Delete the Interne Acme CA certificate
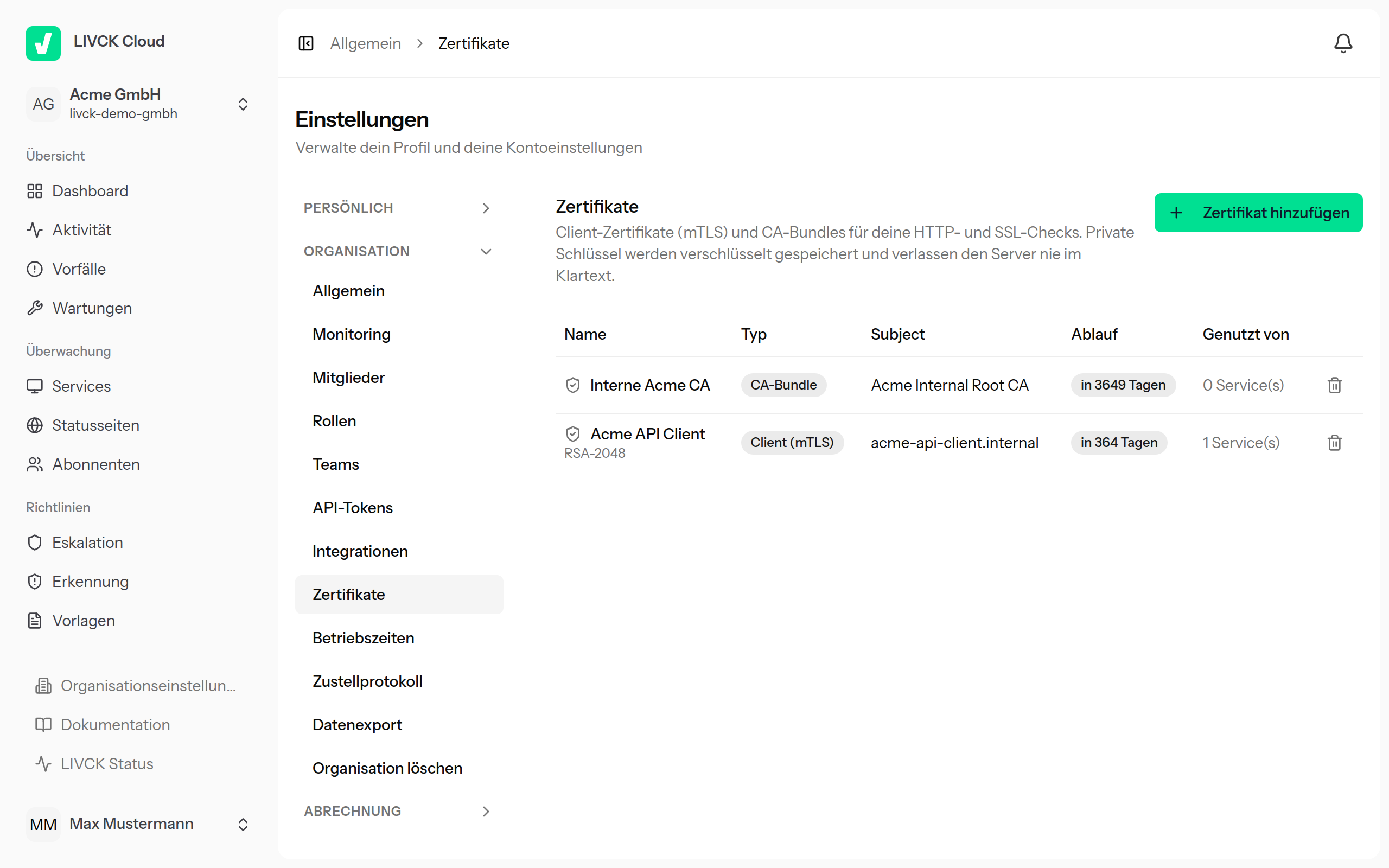Image resolution: width=1389 pixels, height=868 pixels. pyautogui.click(x=1335, y=385)
